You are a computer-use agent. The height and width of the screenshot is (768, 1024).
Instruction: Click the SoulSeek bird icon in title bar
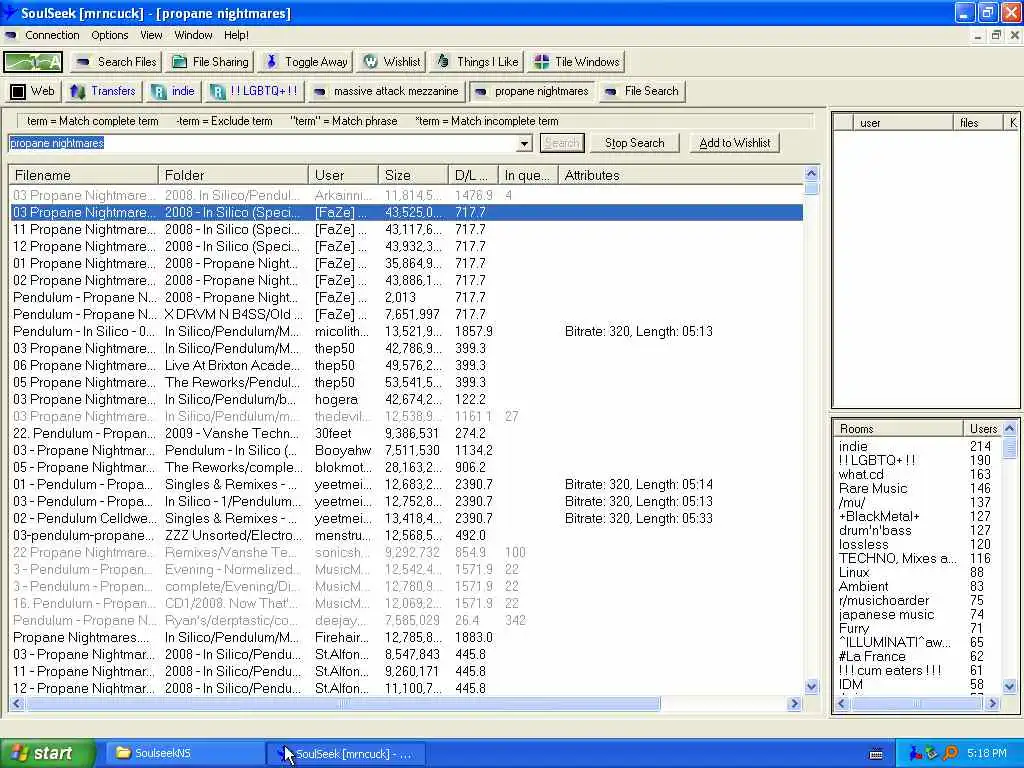(x=9, y=12)
